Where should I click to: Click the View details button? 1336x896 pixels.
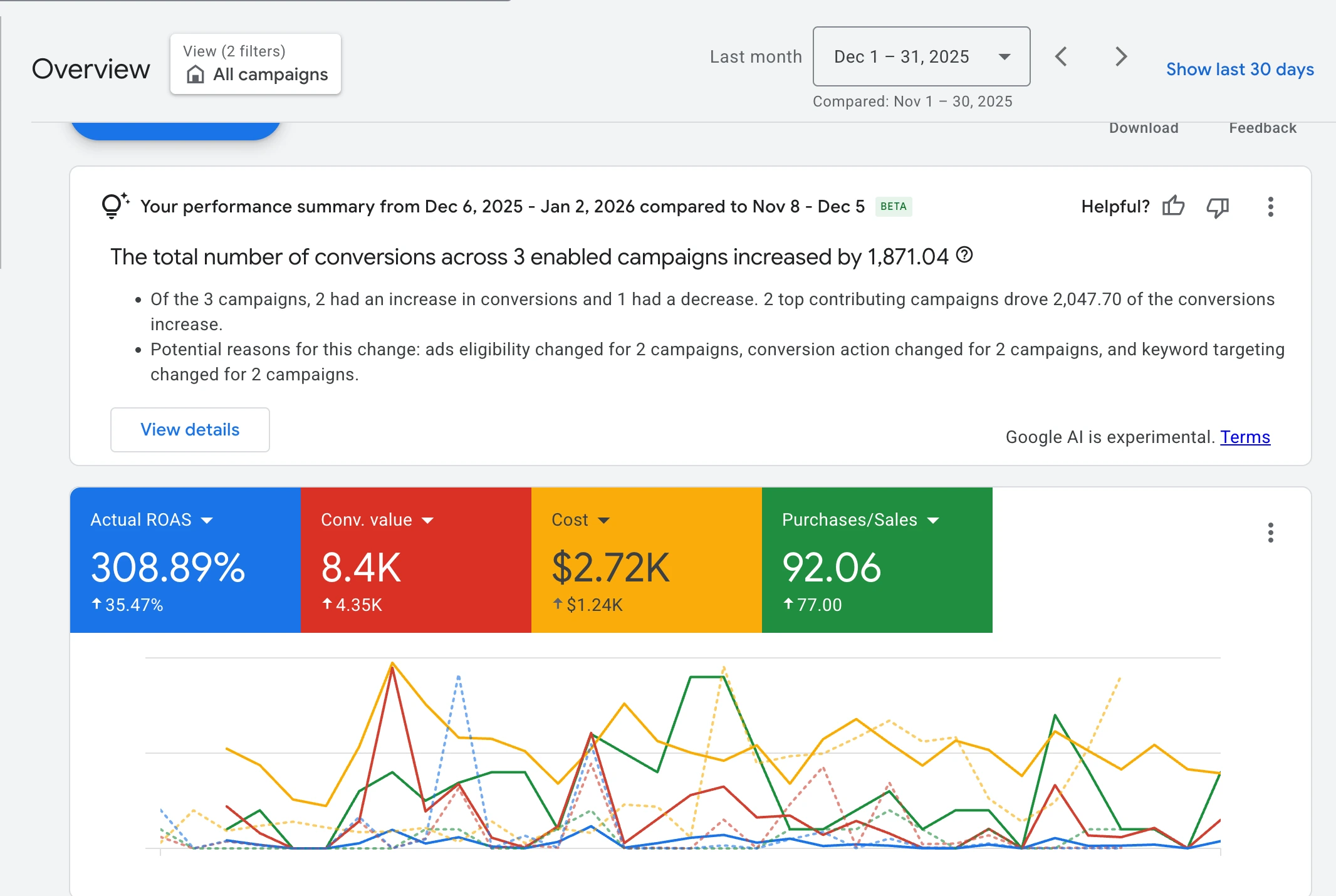(190, 430)
